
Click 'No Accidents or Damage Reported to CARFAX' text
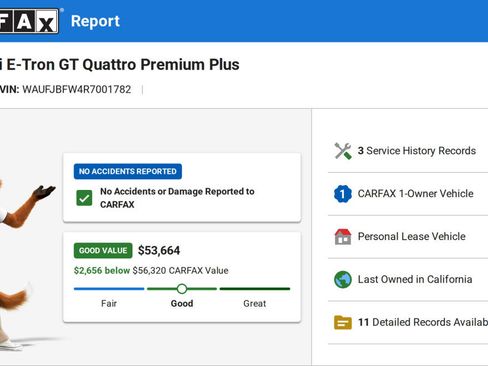[x=177, y=198]
